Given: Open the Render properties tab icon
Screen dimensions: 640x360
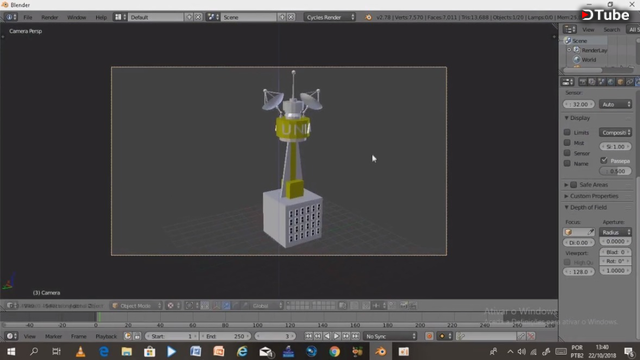Looking at the screenshot, I should coord(582,82).
